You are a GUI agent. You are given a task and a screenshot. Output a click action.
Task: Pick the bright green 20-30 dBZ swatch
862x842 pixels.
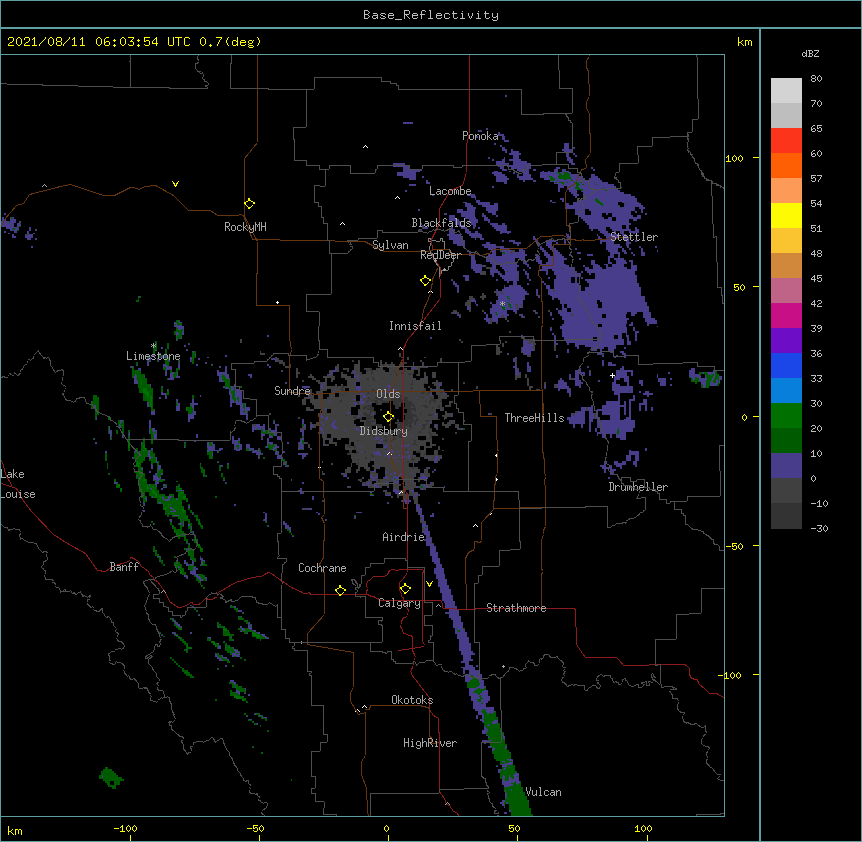point(786,416)
